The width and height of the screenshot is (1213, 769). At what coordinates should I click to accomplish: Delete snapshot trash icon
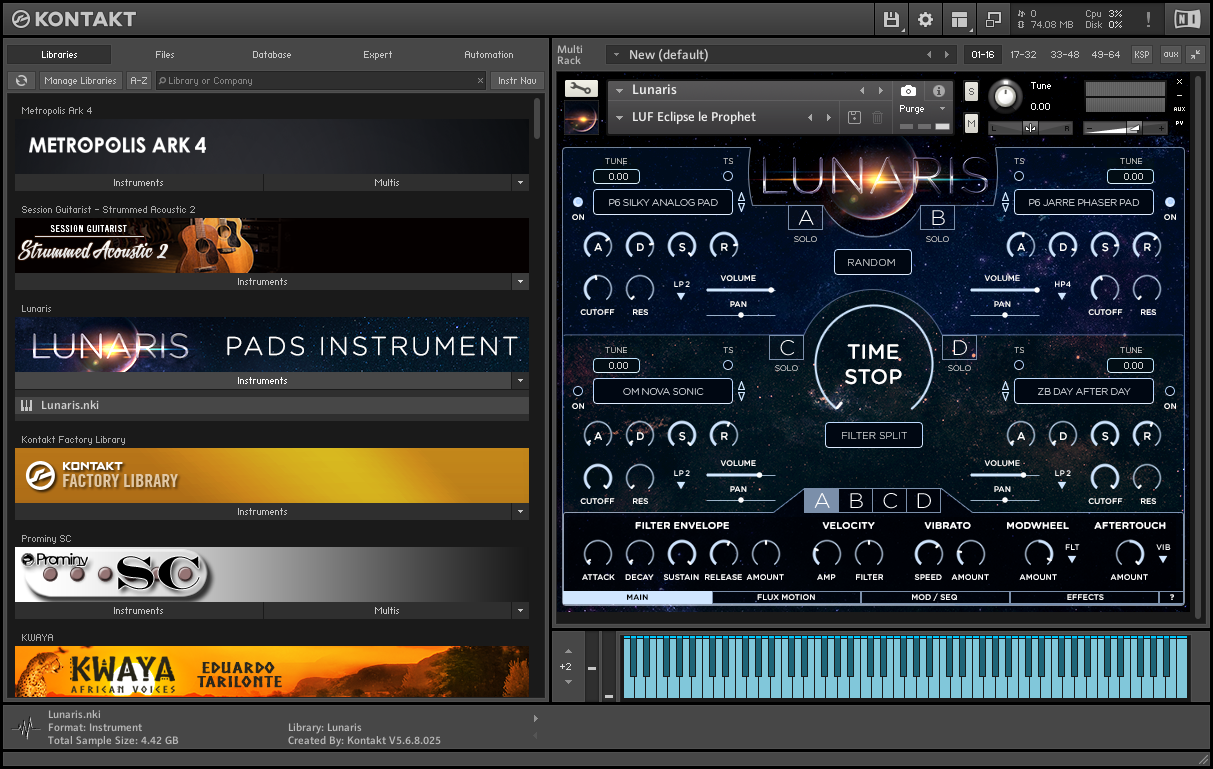(x=877, y=117)
